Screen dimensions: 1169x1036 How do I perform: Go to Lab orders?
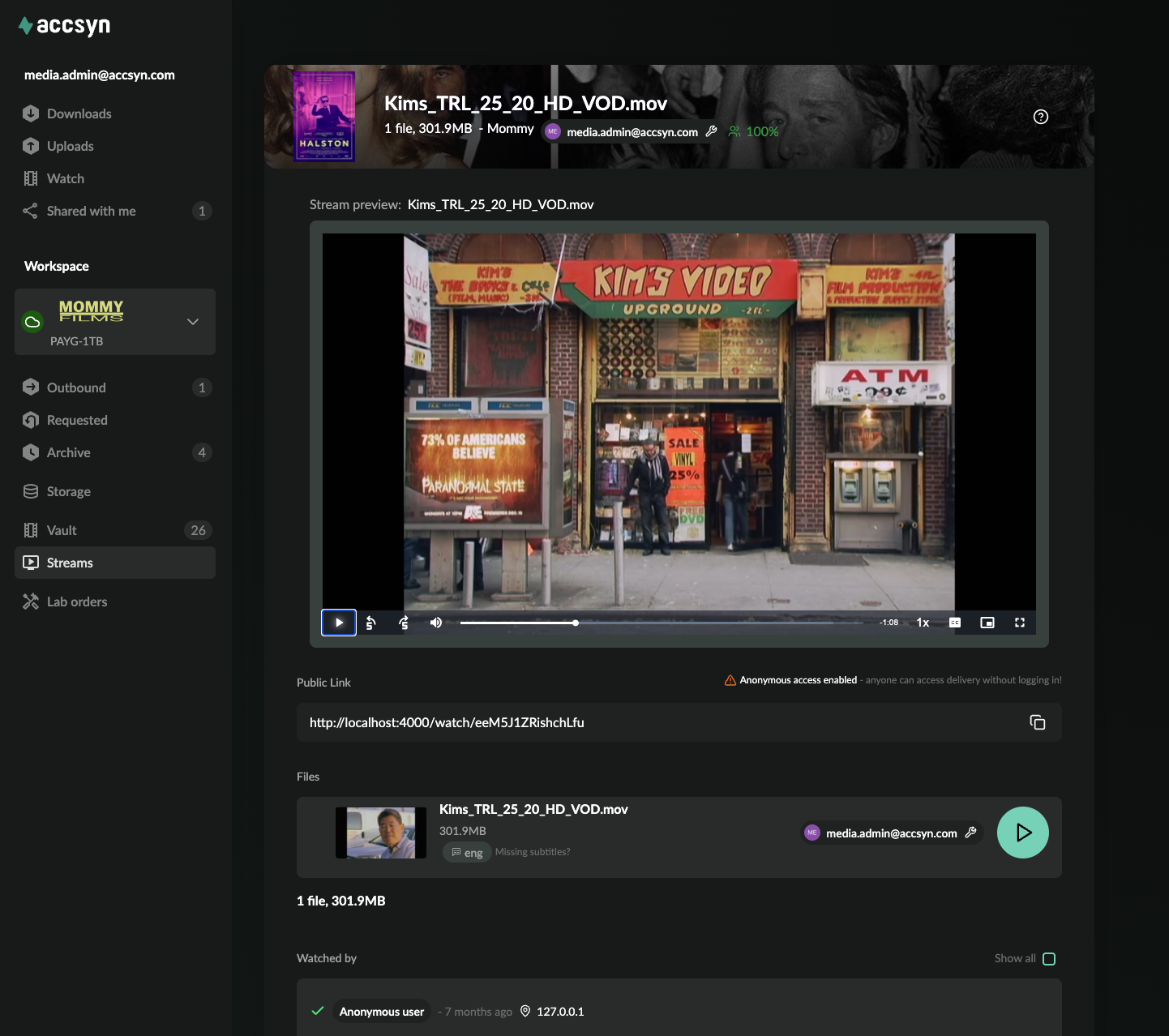[77, 601]
